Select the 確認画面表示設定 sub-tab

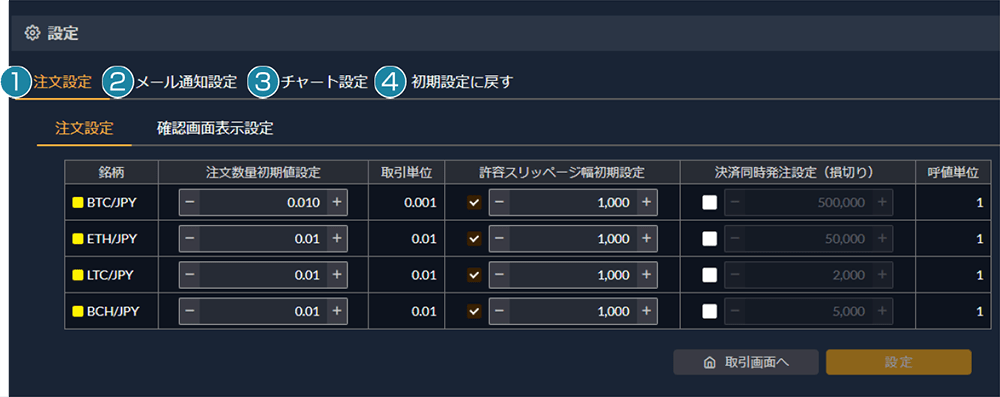tap(215, 129)
